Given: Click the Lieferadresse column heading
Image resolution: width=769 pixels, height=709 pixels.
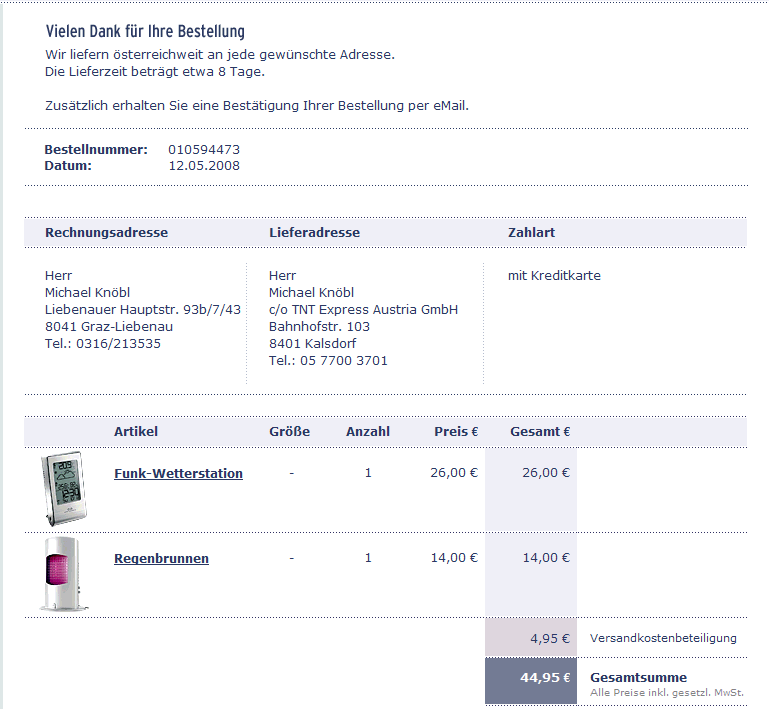Looking at the screenshot, I should point(314,232).
